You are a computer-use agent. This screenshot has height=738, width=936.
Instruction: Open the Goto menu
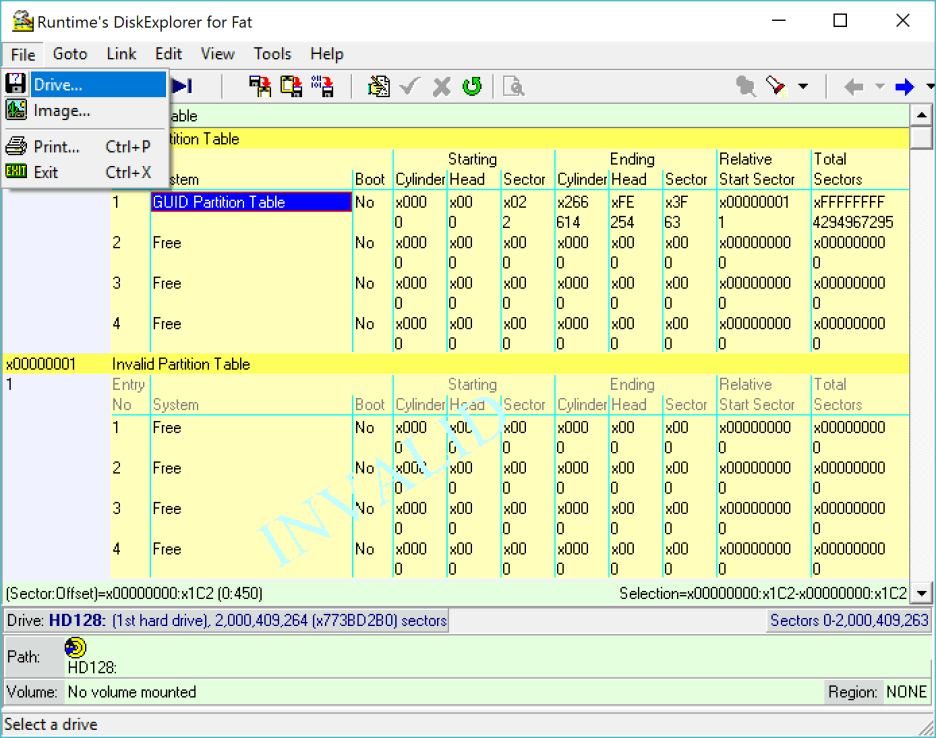(x=70, y=54)
